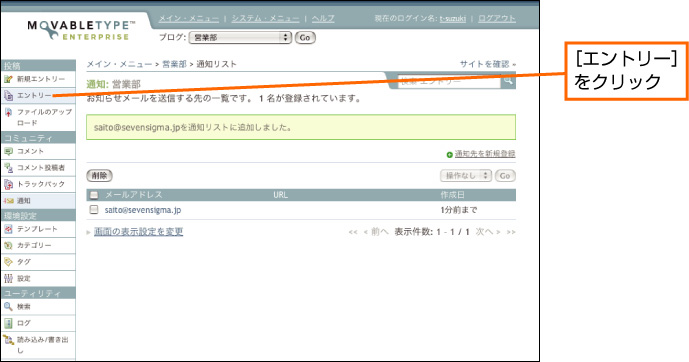Click the 通知先を新規登録 link

point(485,154)
